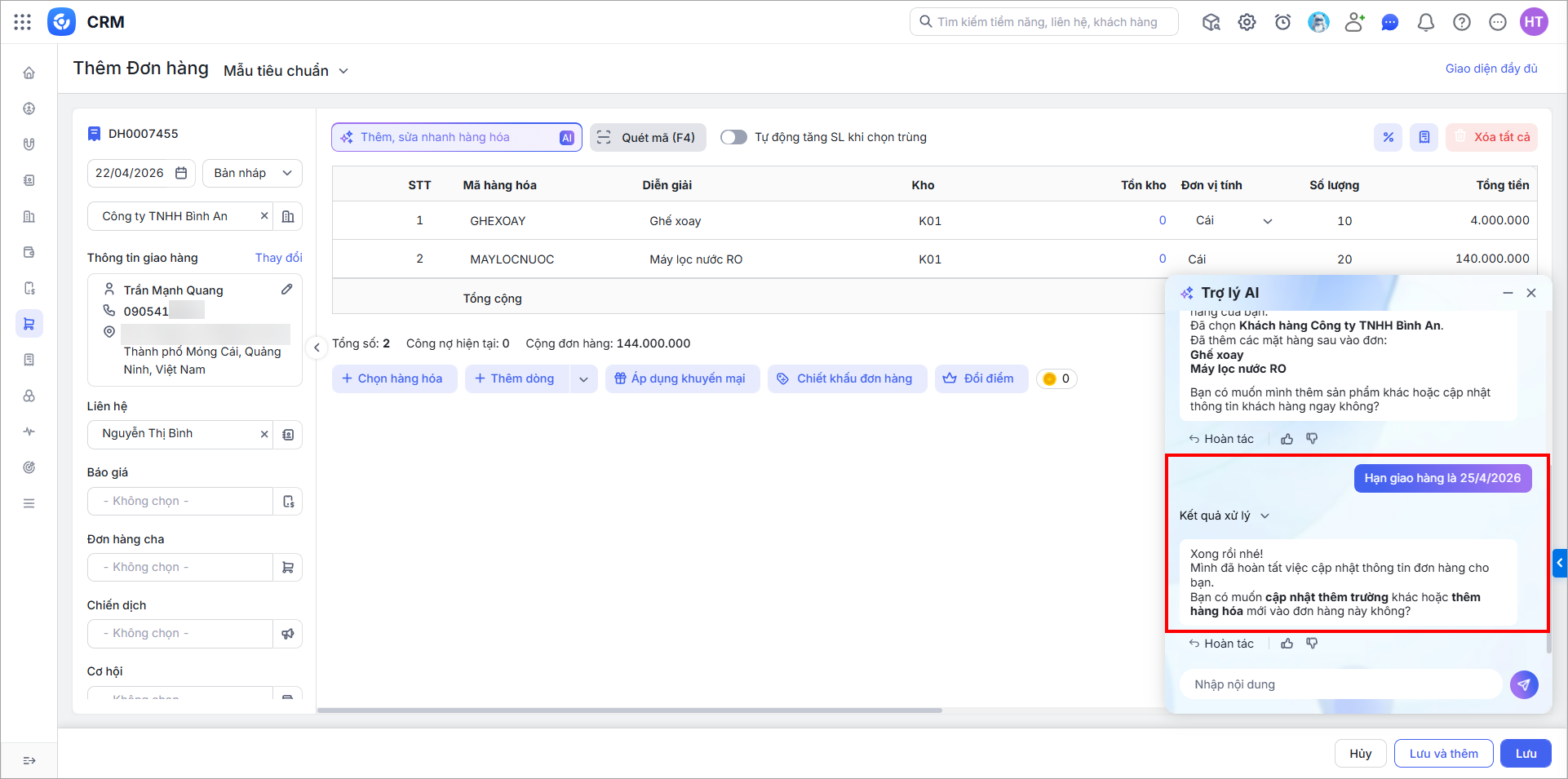Toggle auto-increase quantity on duplicate
The width and height of the screenshot is (1568, 779).
[733, 137]
